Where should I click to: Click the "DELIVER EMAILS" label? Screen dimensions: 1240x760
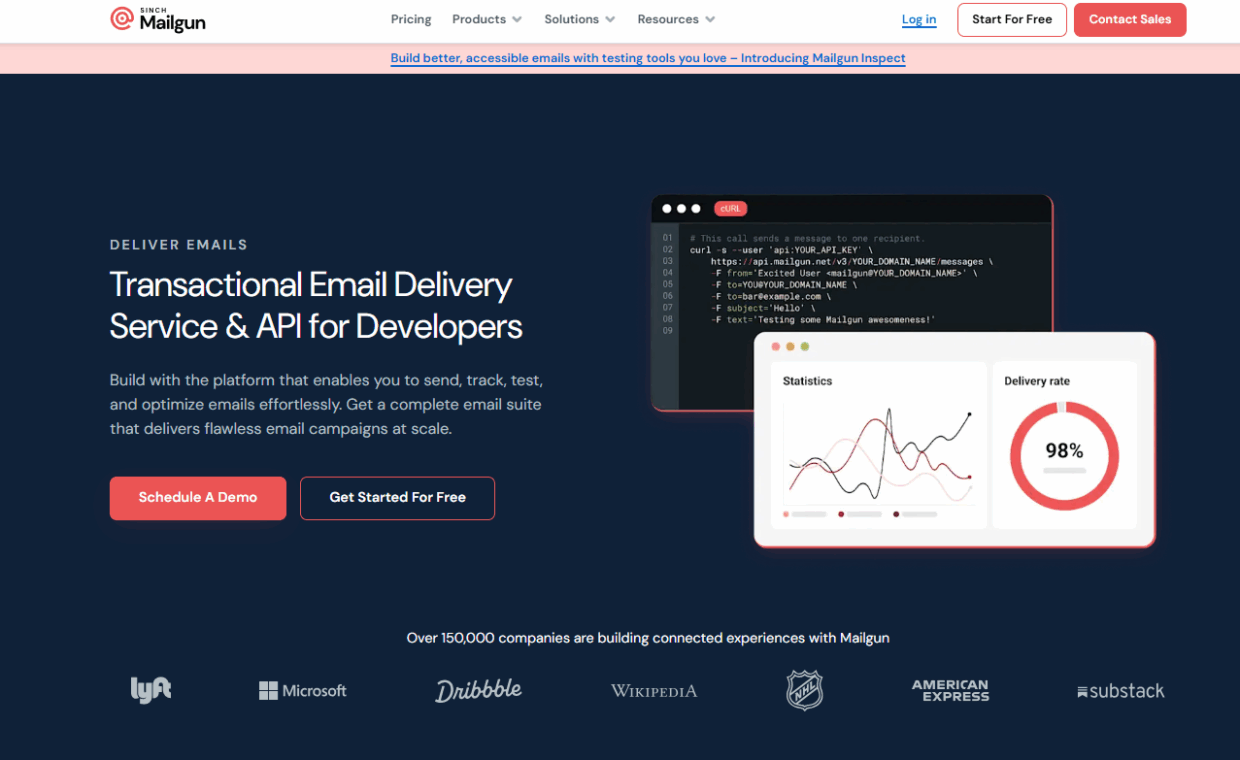[x=179, y=245]
